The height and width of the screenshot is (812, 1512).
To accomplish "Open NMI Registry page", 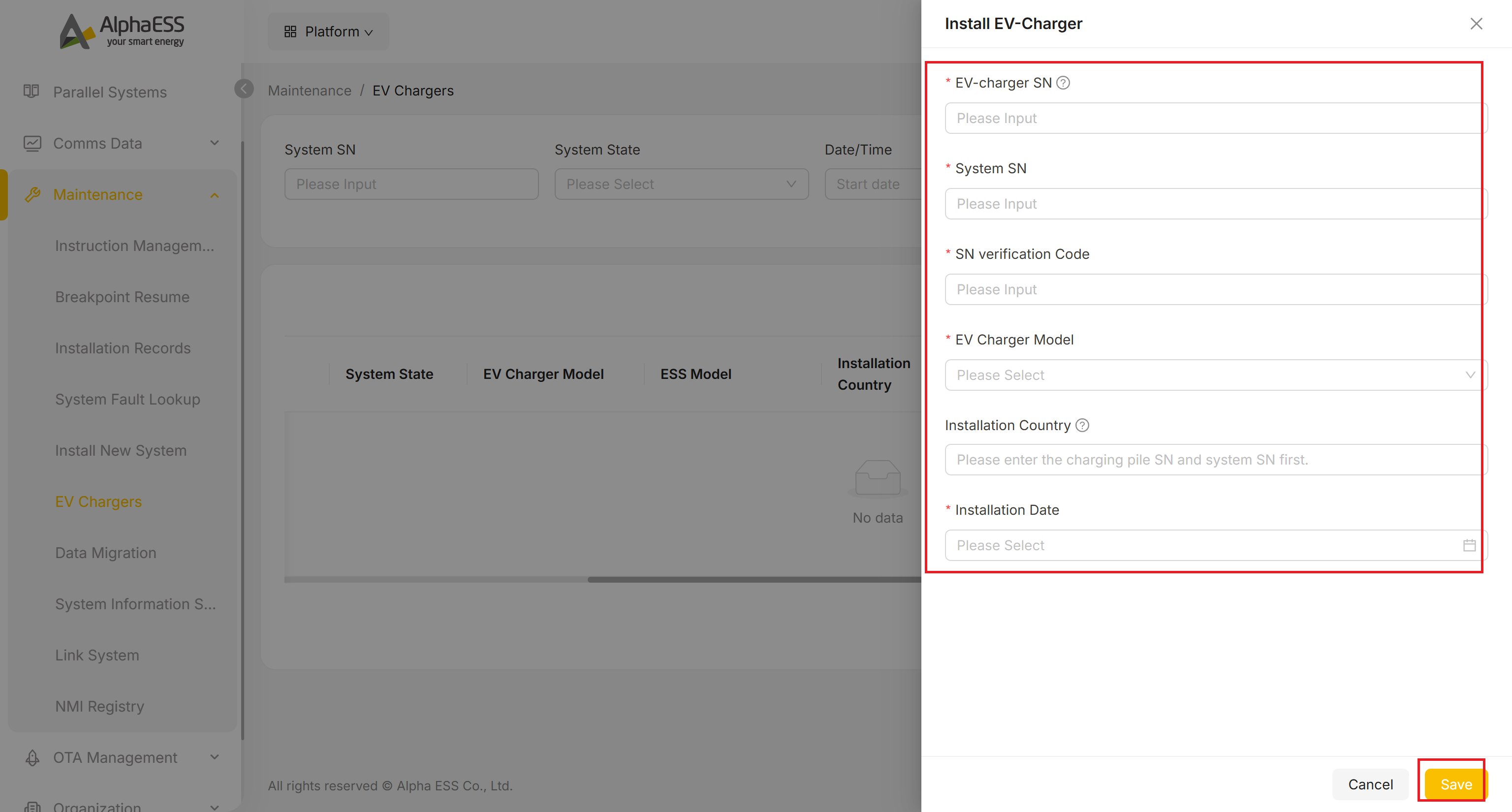I will [x=100, y=706].
